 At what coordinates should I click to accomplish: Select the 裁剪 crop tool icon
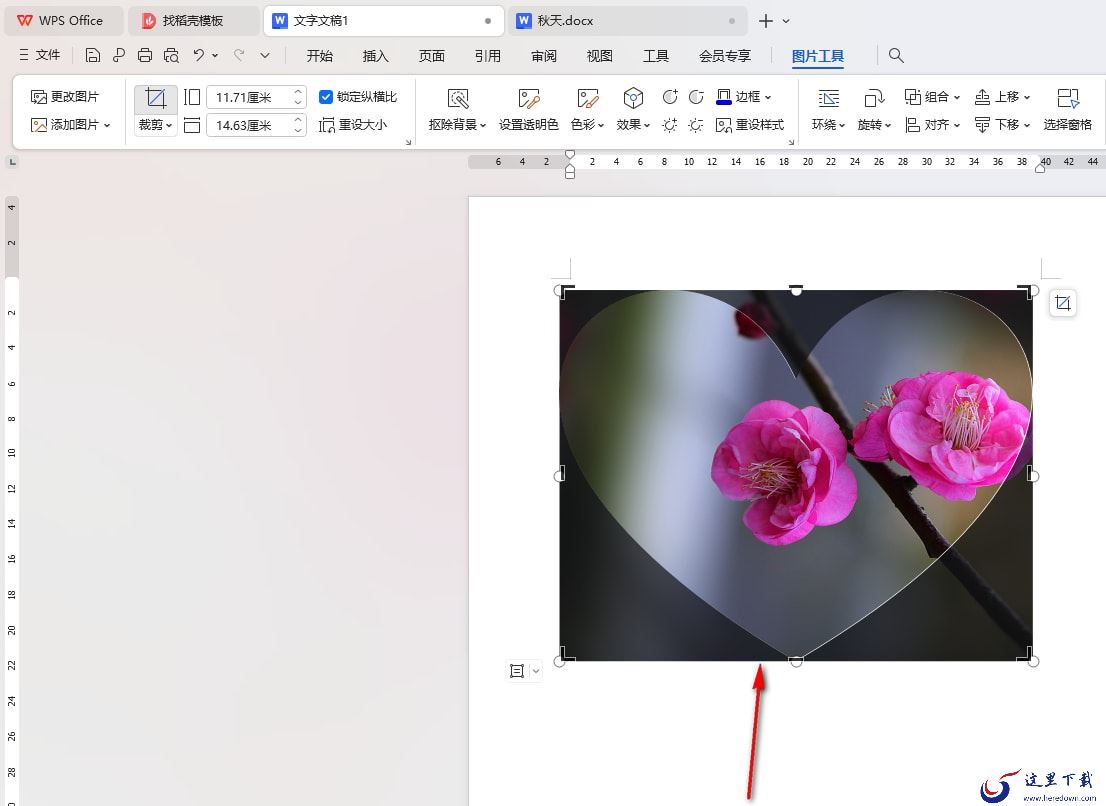tap(155, 98)
